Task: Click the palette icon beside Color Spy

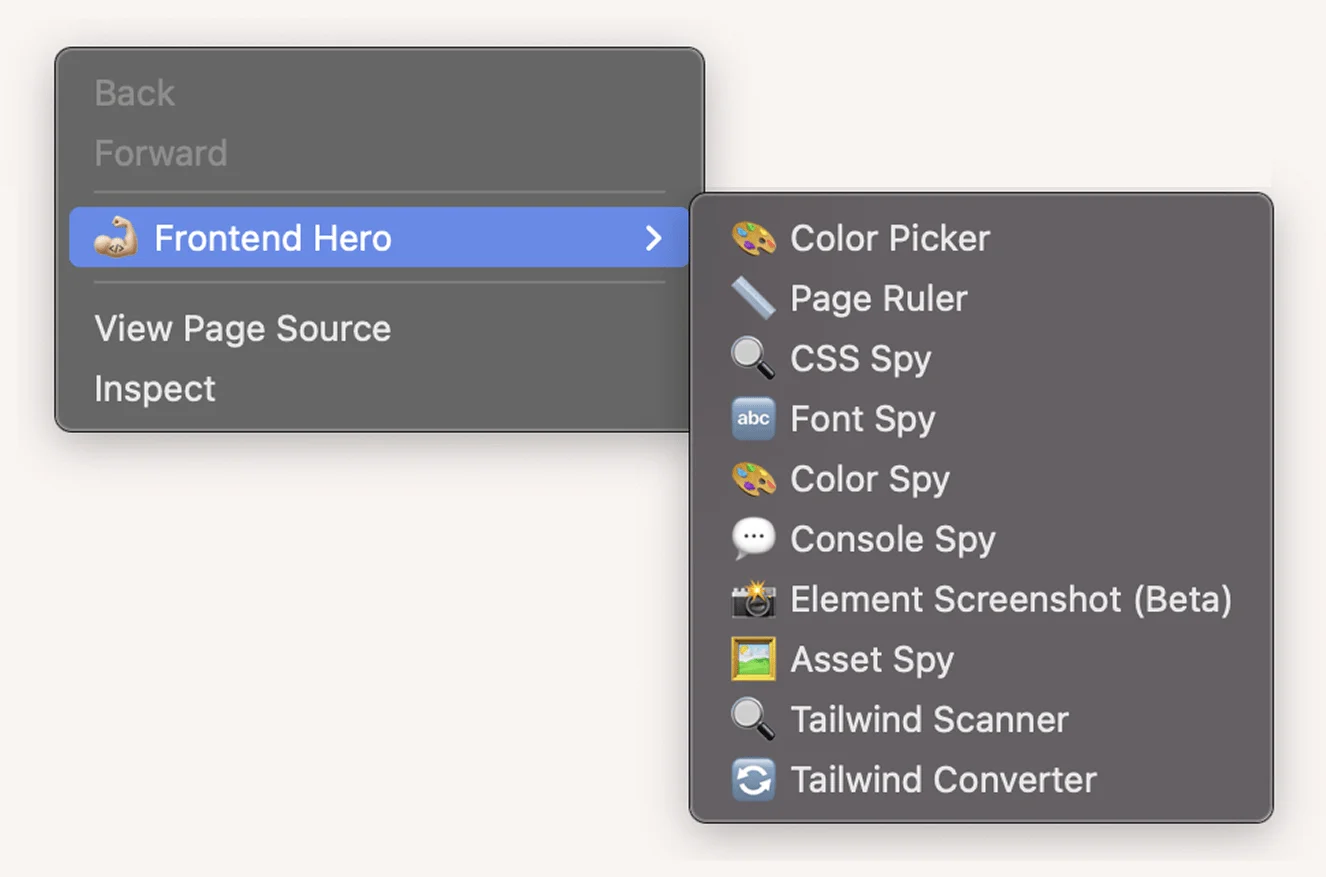Action: 753,479
